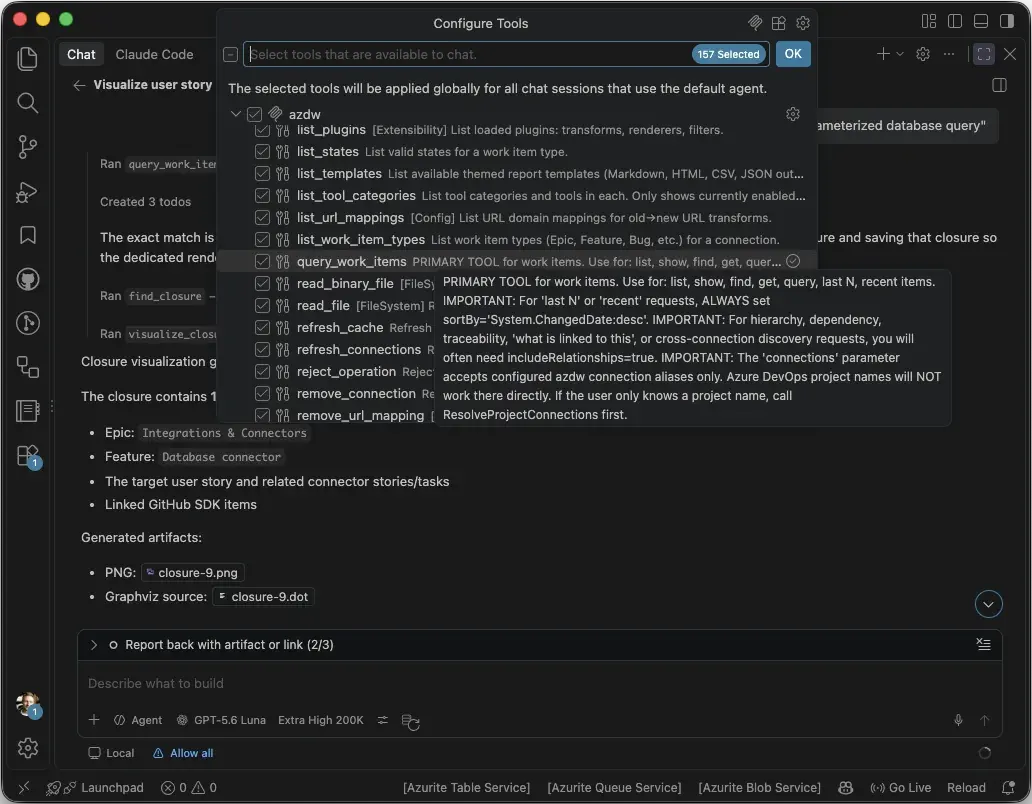The width and height of the screenshot is (1032, 804).
Task: Open the closure-9.png file link
Action: click(193, 572)
